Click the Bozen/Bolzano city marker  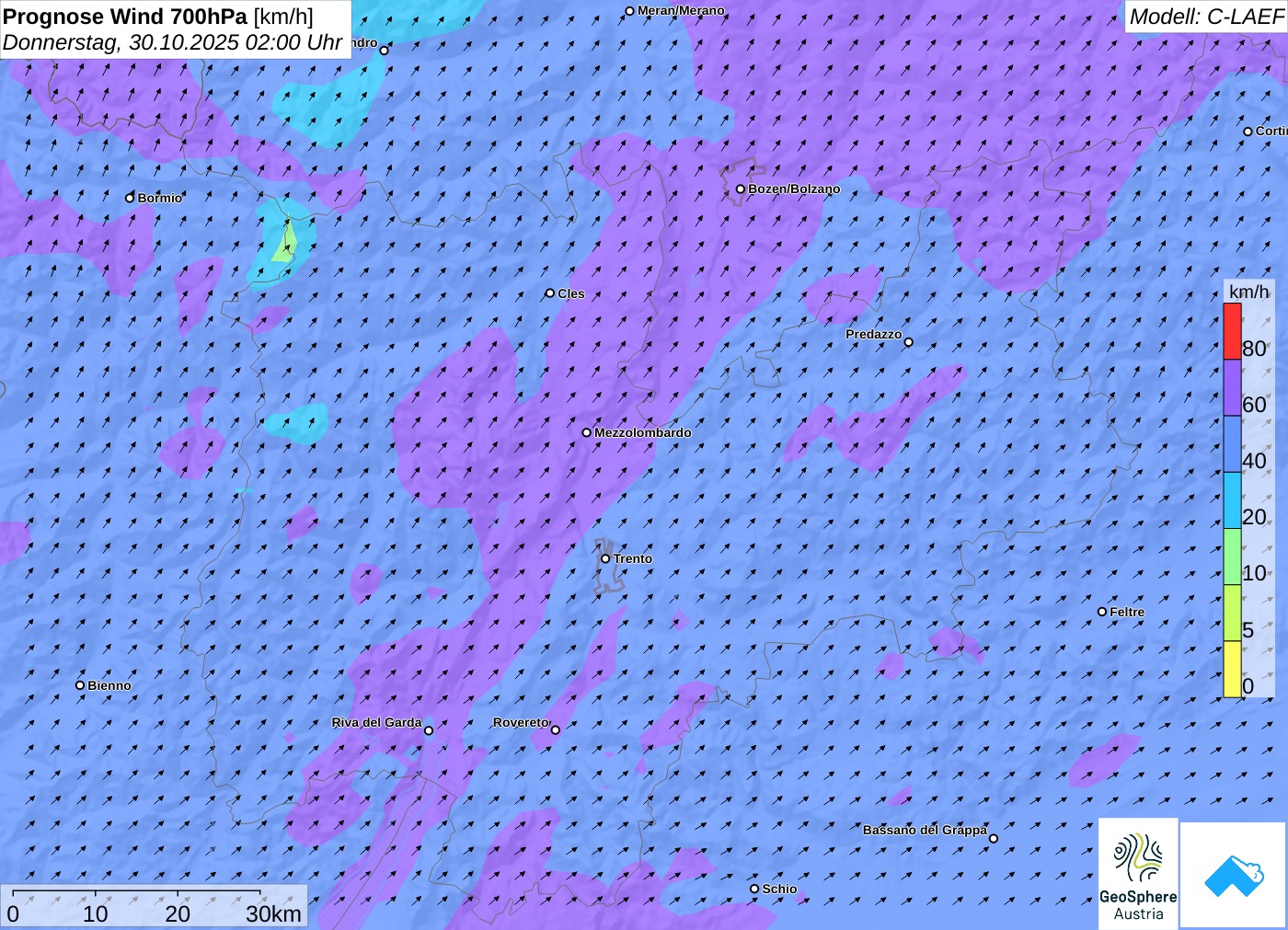(x=740, y=189)
